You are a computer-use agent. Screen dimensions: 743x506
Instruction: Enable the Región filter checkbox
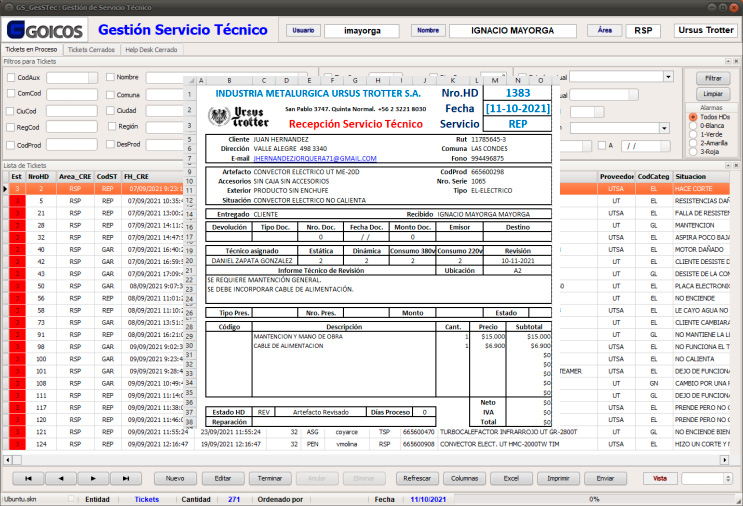[x=112, y=126]
